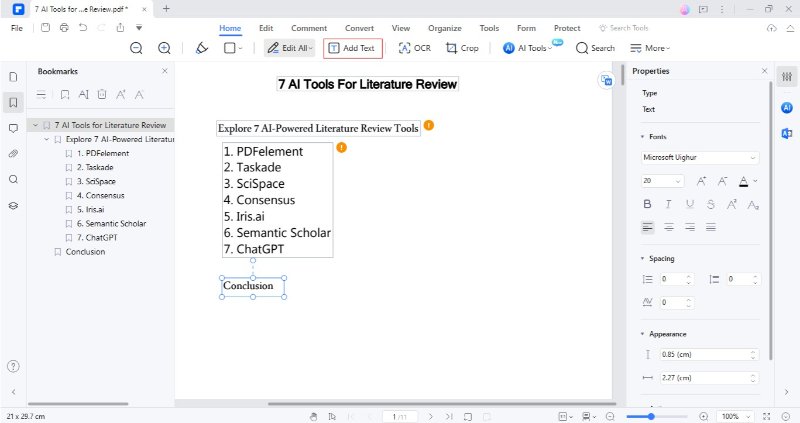
Task: Open the font size 20 dropdown
Action: point(662,181)
